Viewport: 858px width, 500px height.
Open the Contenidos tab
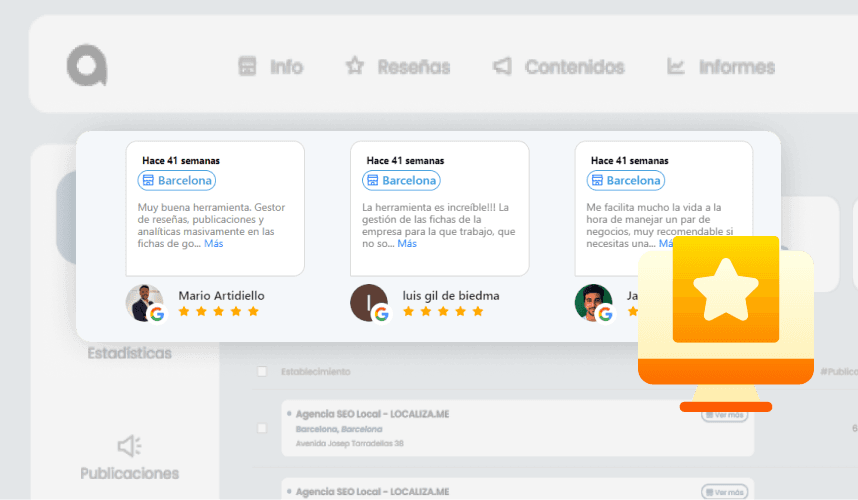[559, 67]
